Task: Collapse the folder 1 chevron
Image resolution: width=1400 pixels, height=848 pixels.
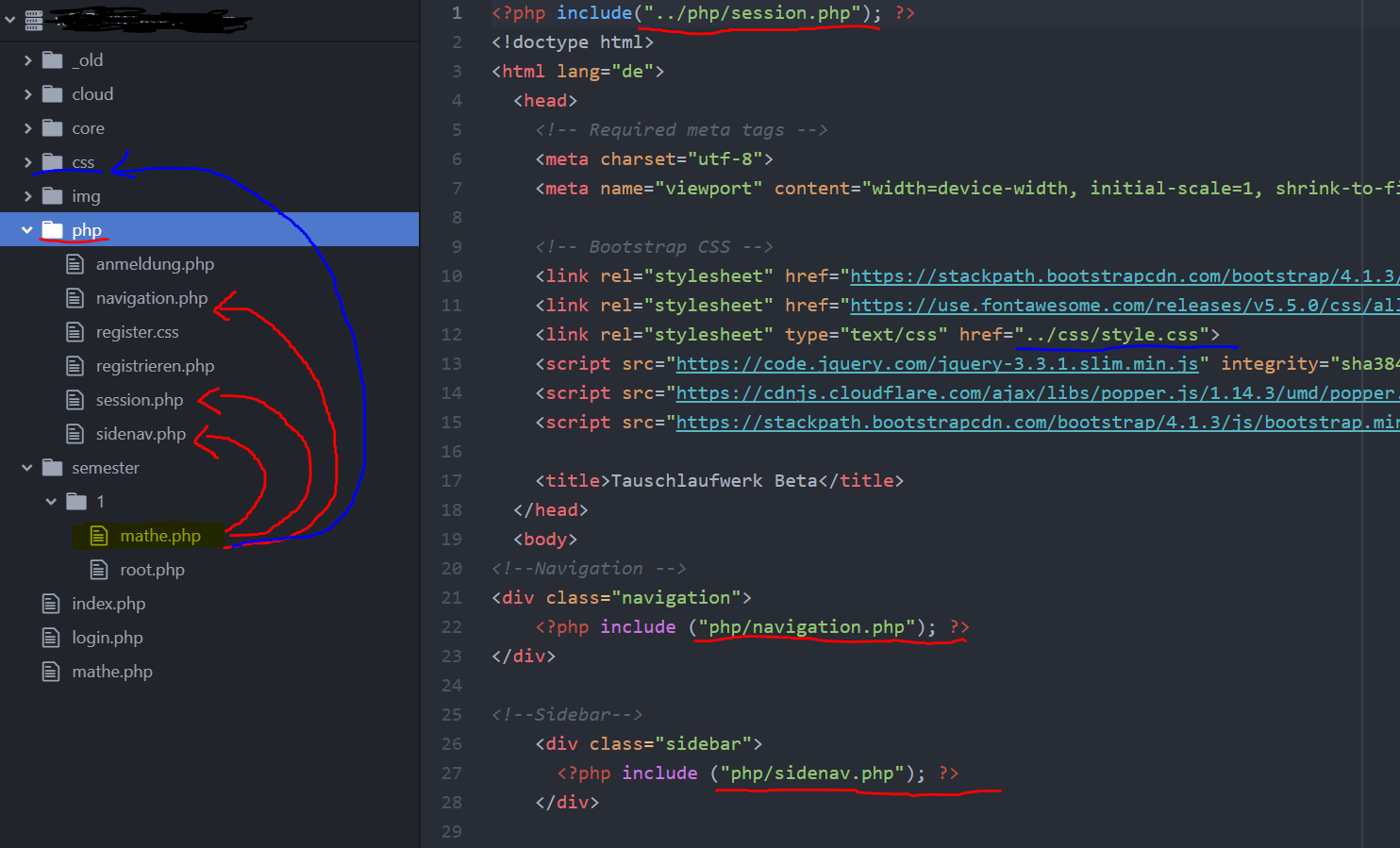Action: 51,502
